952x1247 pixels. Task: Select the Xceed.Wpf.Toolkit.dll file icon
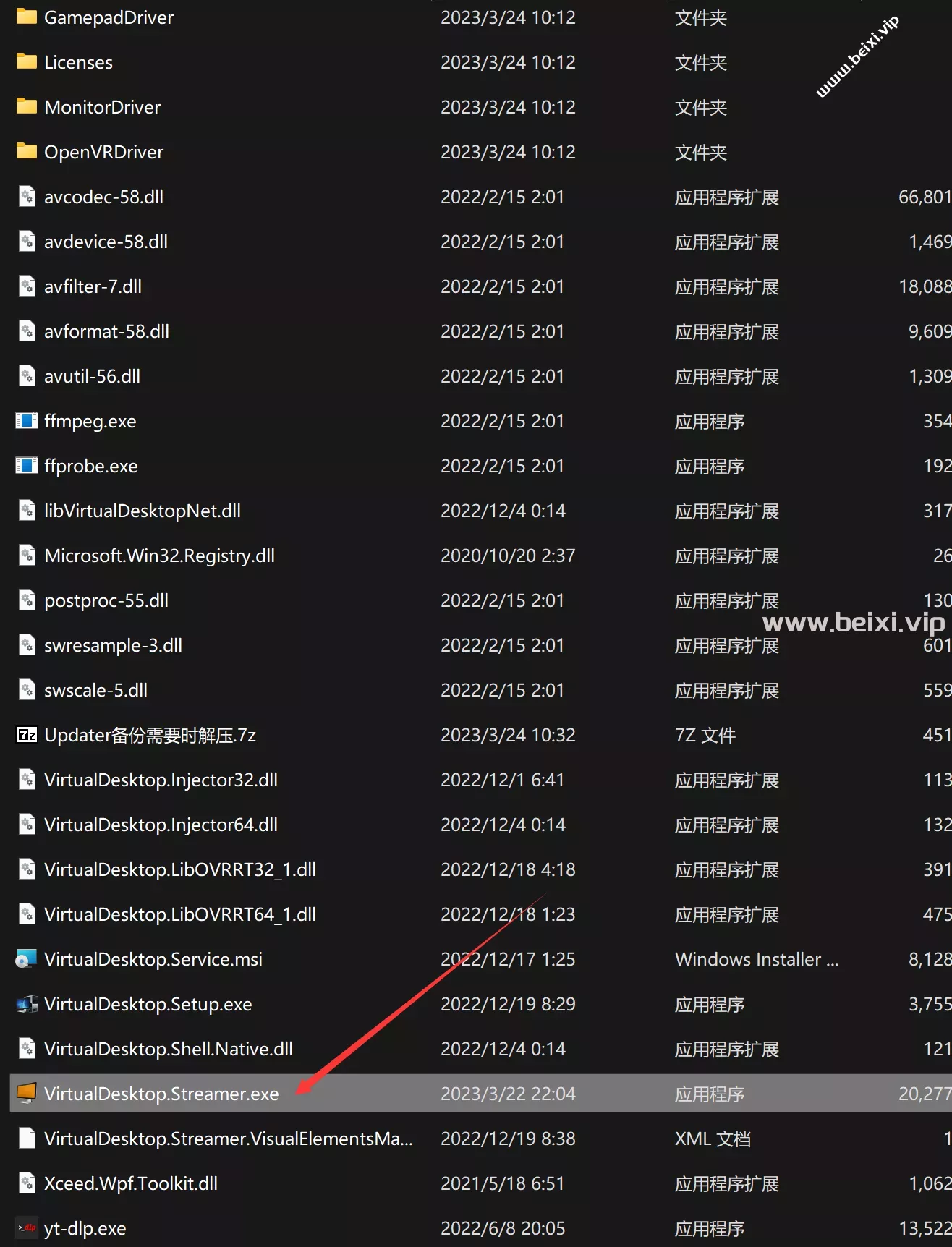coord(27,1183)
